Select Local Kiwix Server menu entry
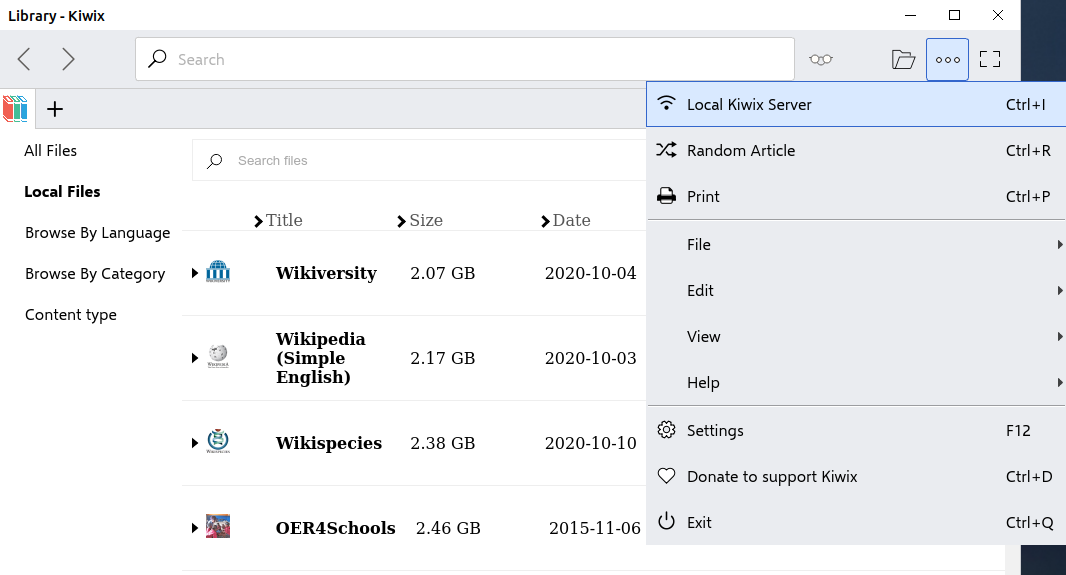Screen dimensions: 1066x575 pos(856,104)
